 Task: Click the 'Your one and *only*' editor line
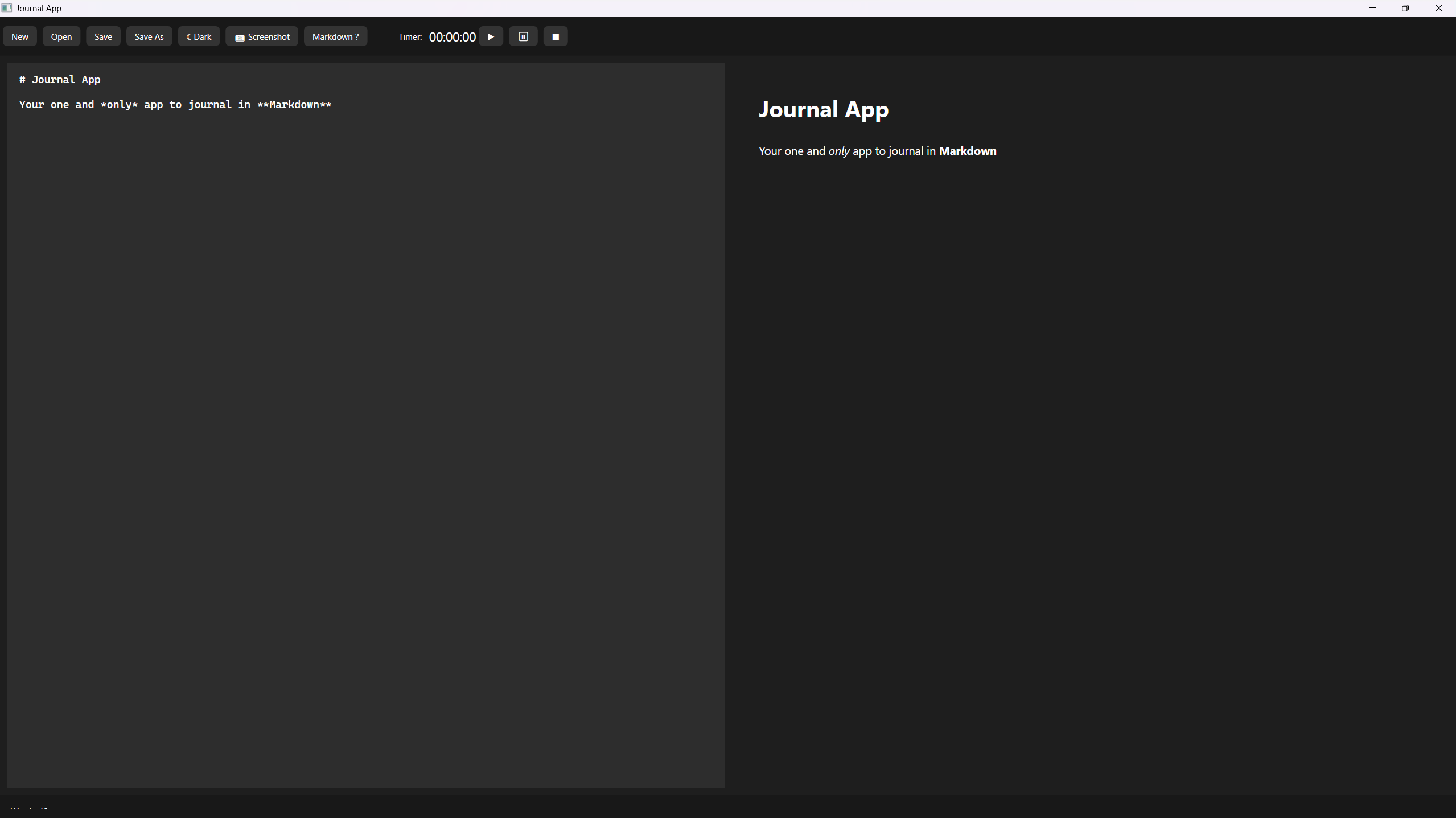175,105
